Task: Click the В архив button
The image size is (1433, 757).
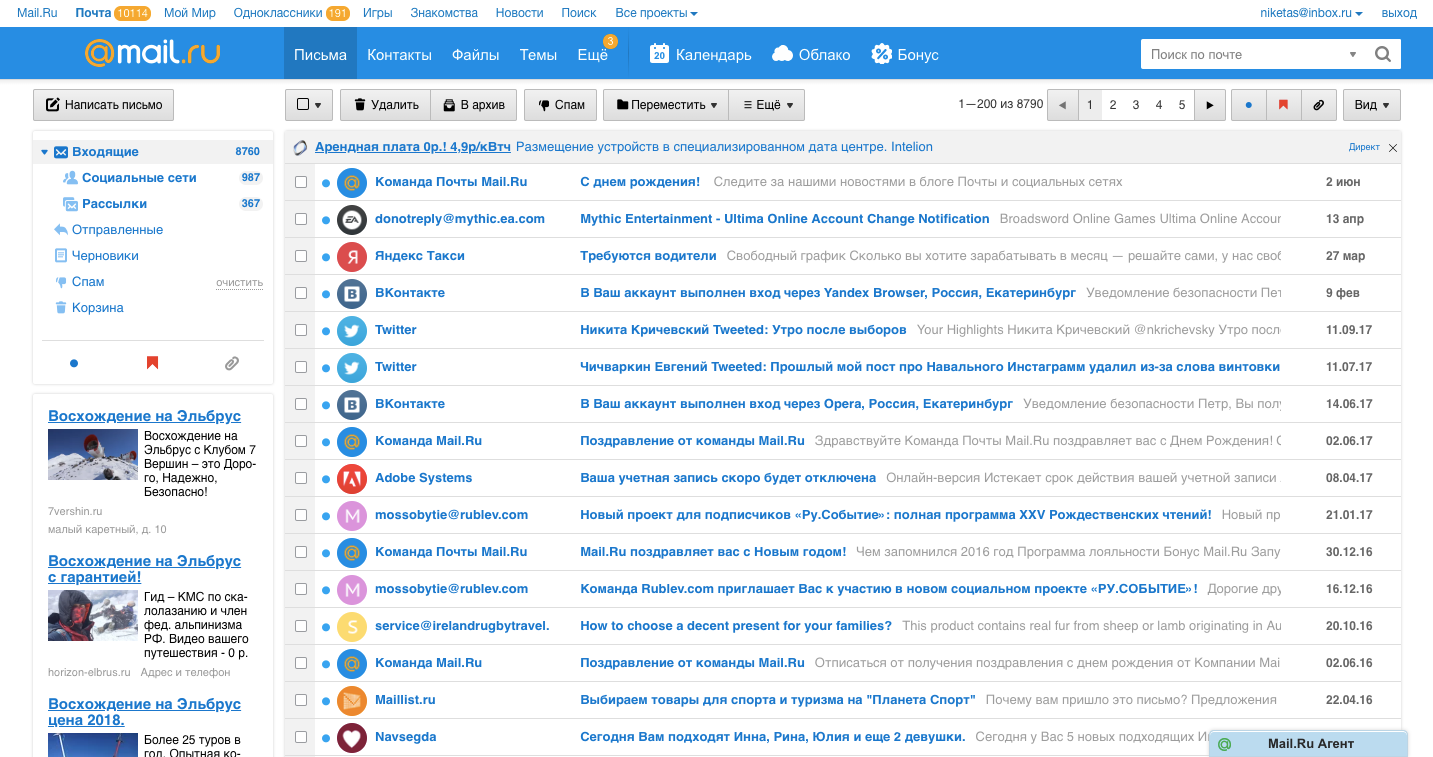Action: click(475, 105)
